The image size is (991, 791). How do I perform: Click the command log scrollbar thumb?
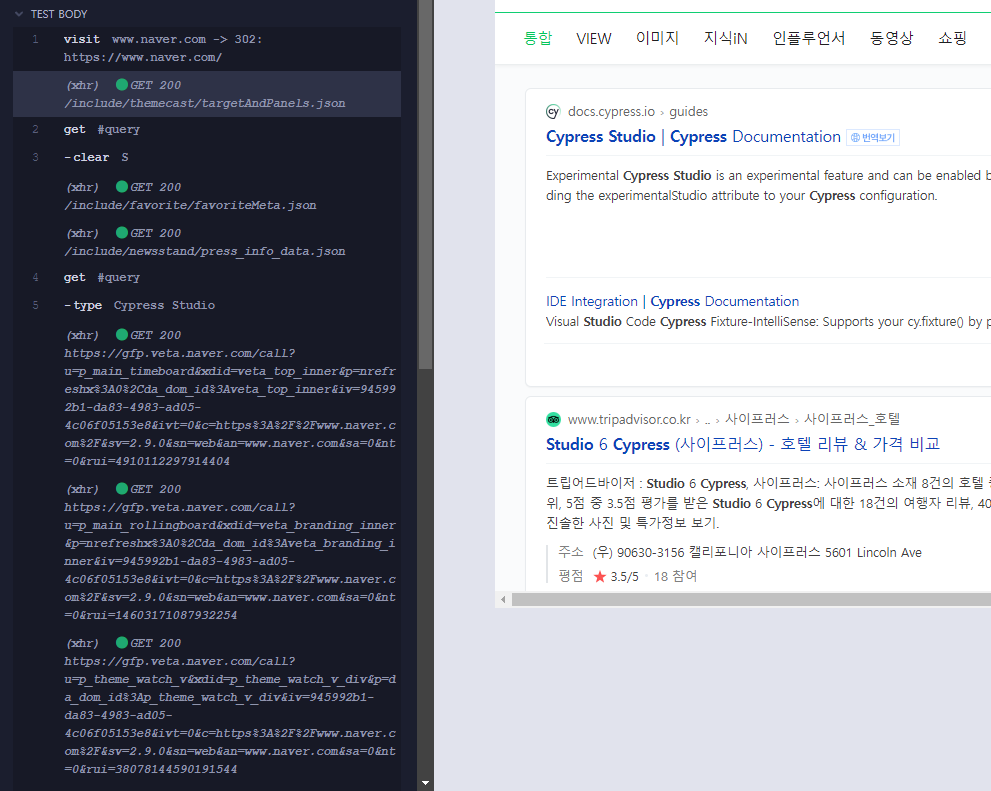click(425, 183)
